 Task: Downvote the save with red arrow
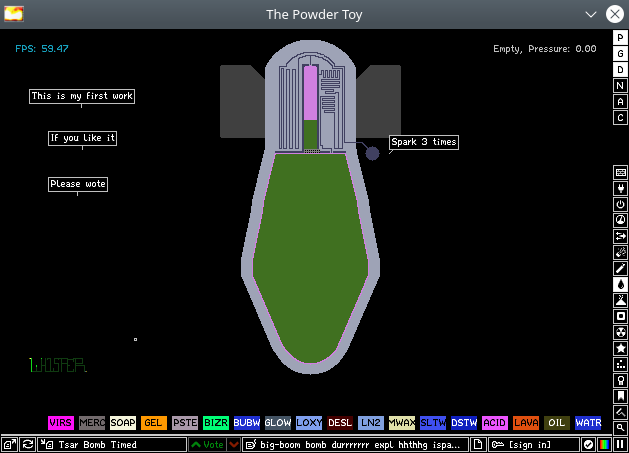tap(234, 445)
